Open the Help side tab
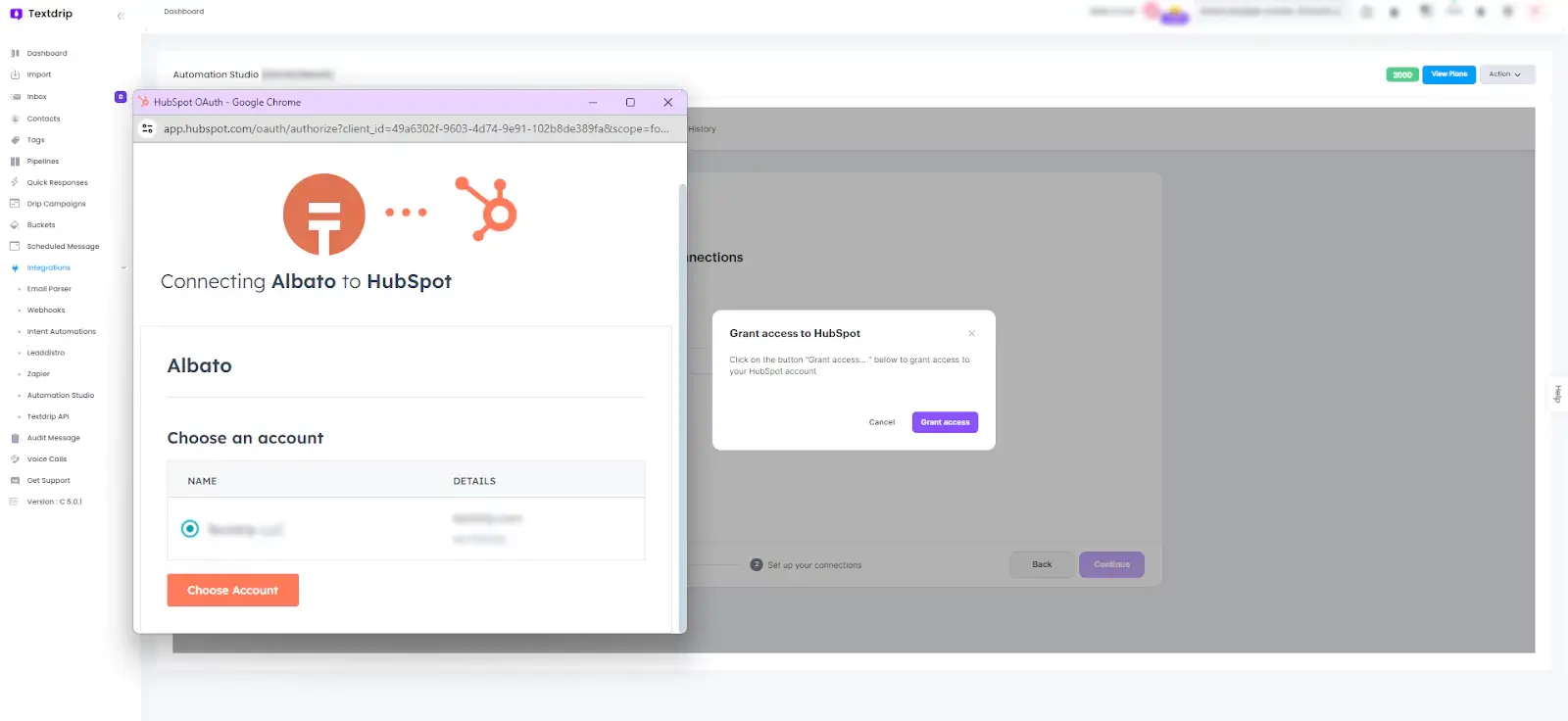This screenshot has height=721, width=1568. 1557,394
